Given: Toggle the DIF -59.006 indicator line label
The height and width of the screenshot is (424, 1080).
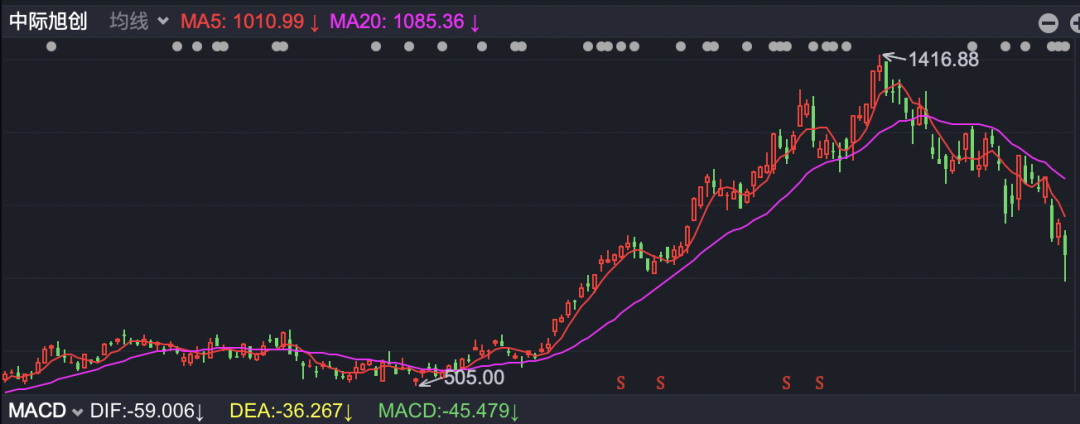Looking at the screenshot, I should click(147, 411).
